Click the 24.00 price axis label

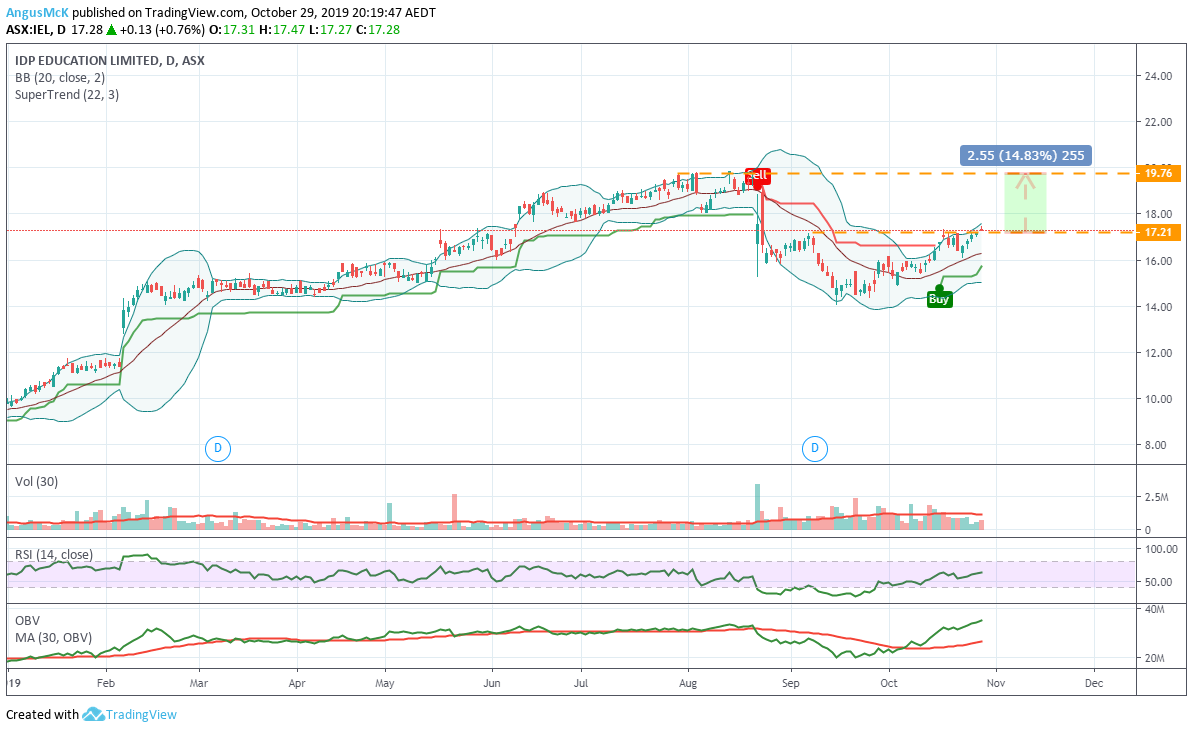[1158, 76]
